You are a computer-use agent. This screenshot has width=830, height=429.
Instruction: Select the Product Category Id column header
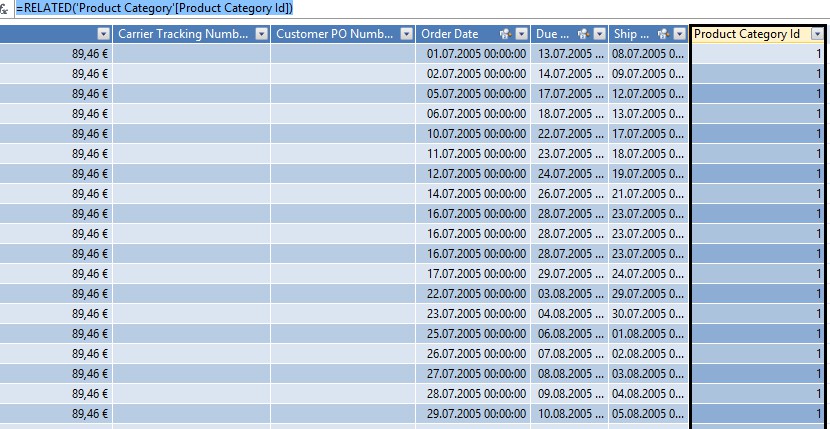(x=747, y=34)
